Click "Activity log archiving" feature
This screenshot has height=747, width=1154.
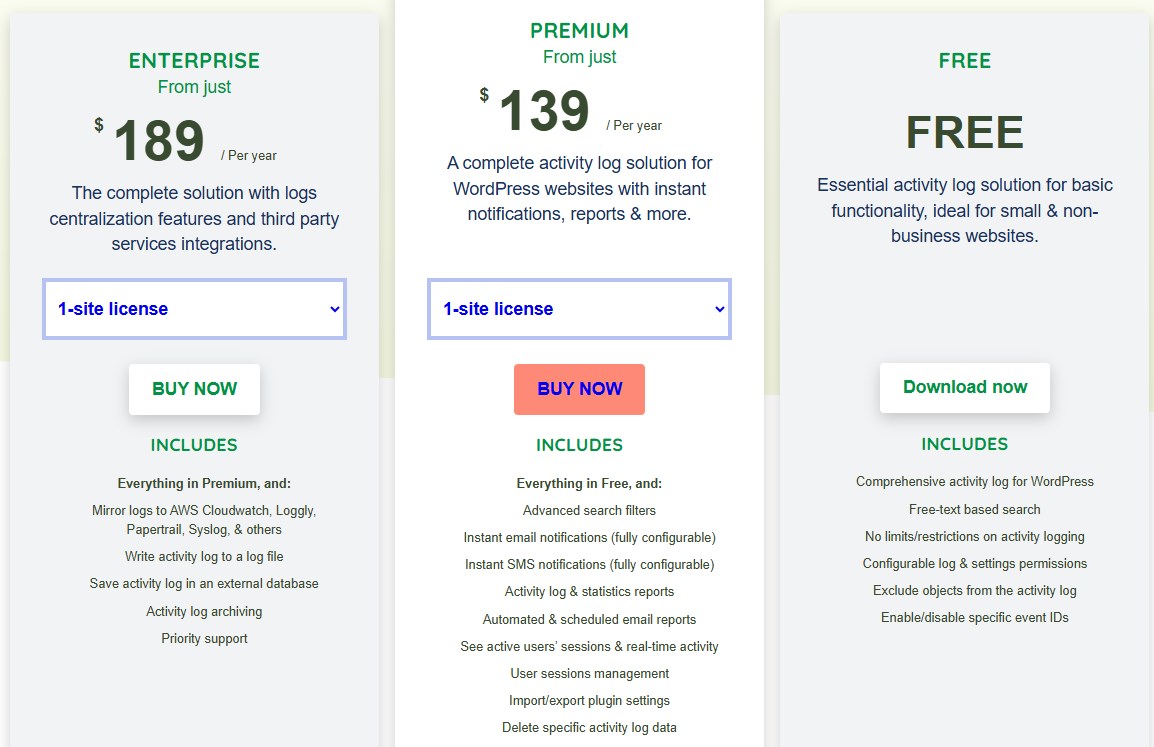point(204,611)
